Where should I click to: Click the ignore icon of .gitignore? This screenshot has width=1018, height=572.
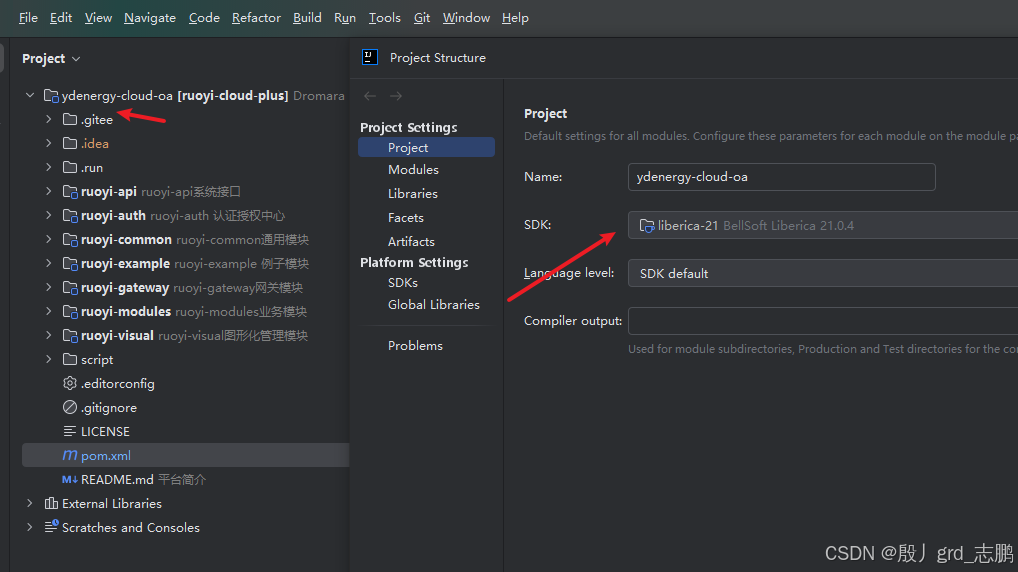(x=70, y=408)
